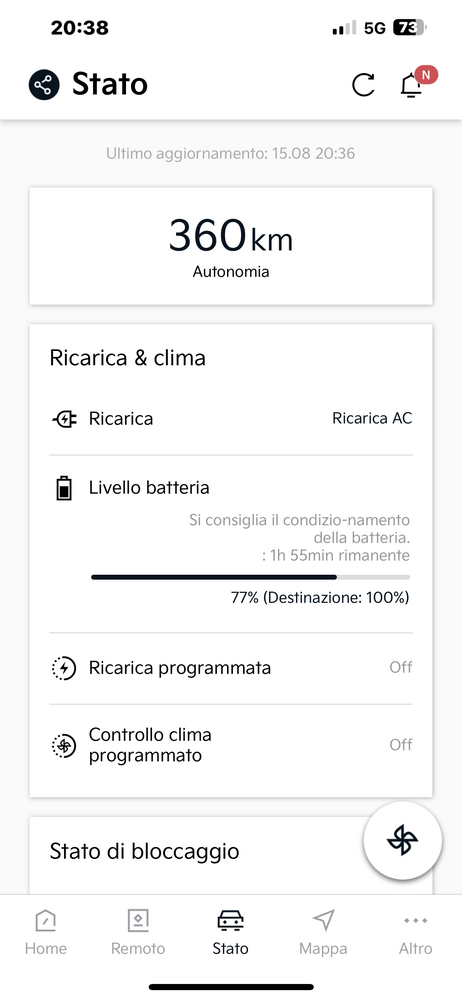Tap the battery level icon
Viewport: 462px width, 1000px height.
click(64, 489)
